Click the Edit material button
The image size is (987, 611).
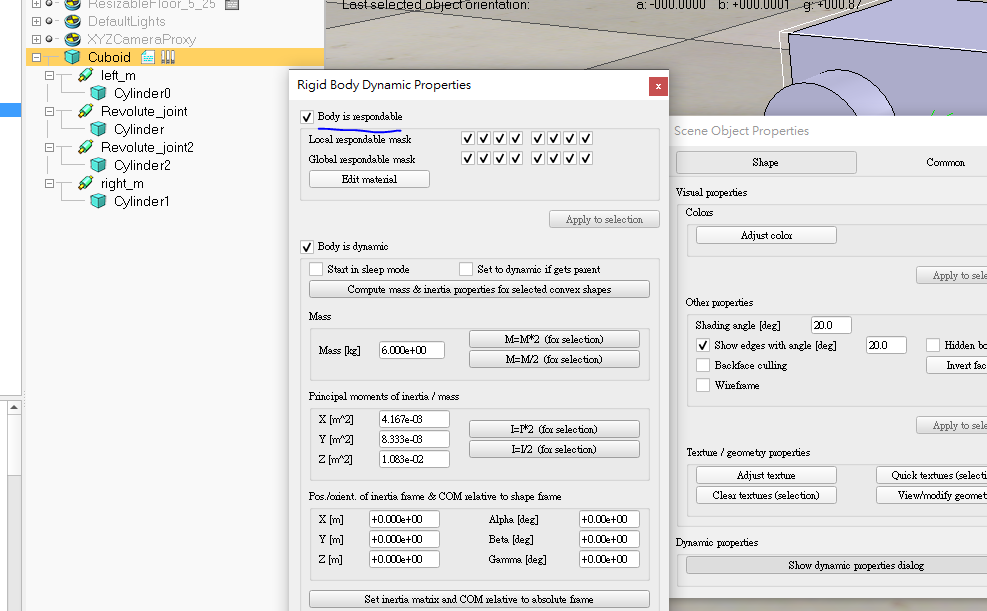pos(369,179)
